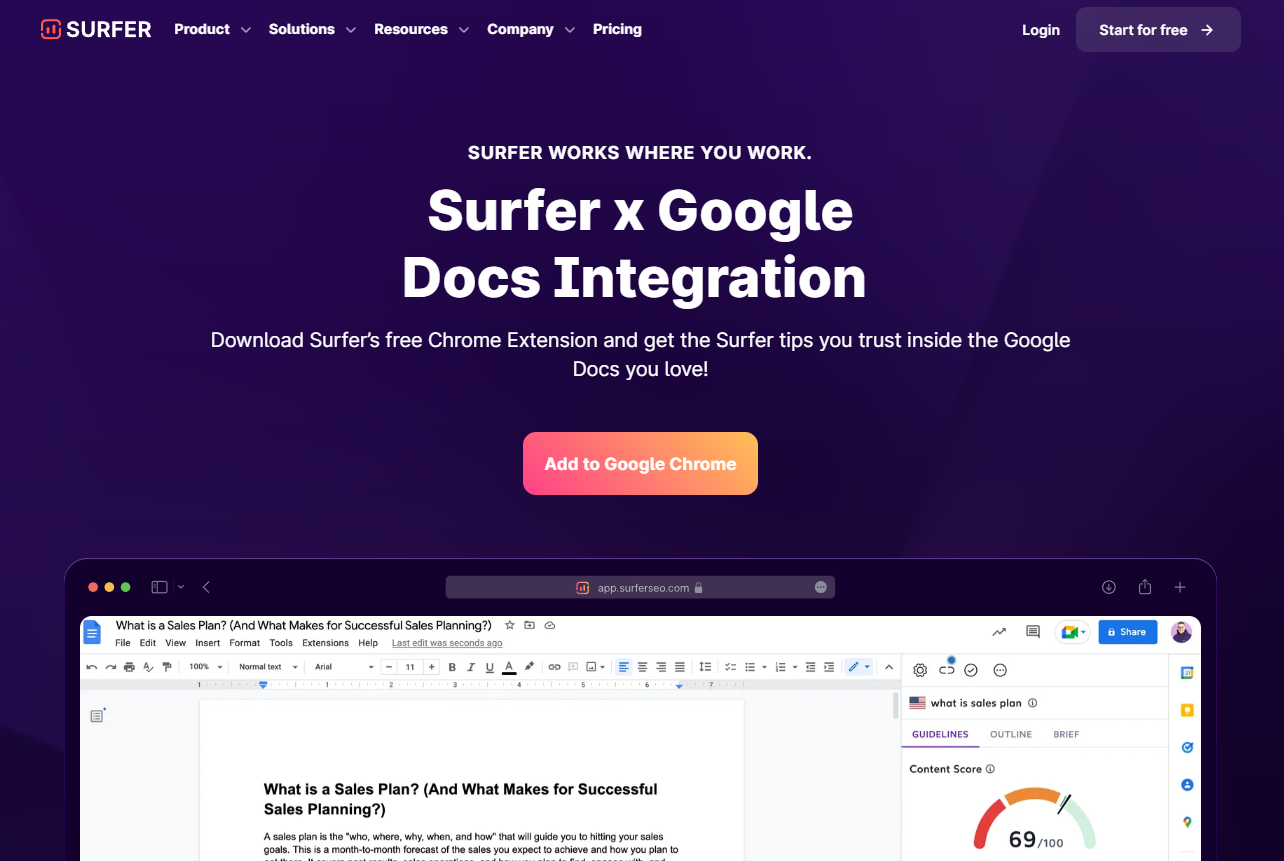Toggle Underline formatting
The width and height of the screenshot is (1284, 861).
coord(489,667)
